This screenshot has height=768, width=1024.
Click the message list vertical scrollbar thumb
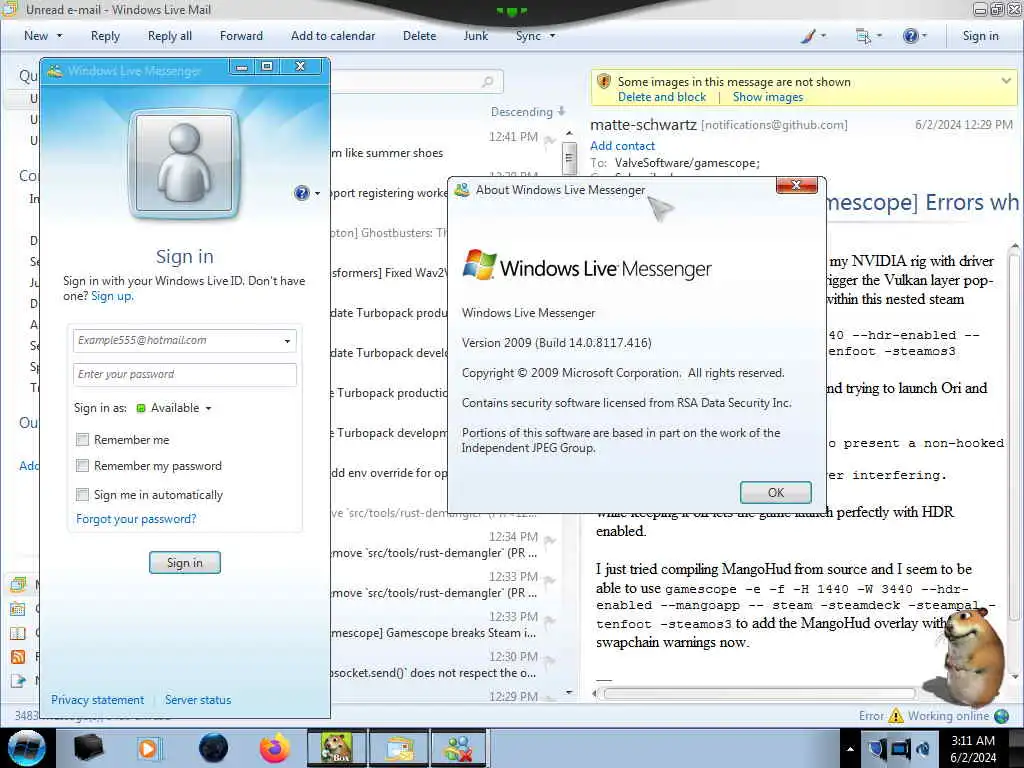[x=569, y=158]
